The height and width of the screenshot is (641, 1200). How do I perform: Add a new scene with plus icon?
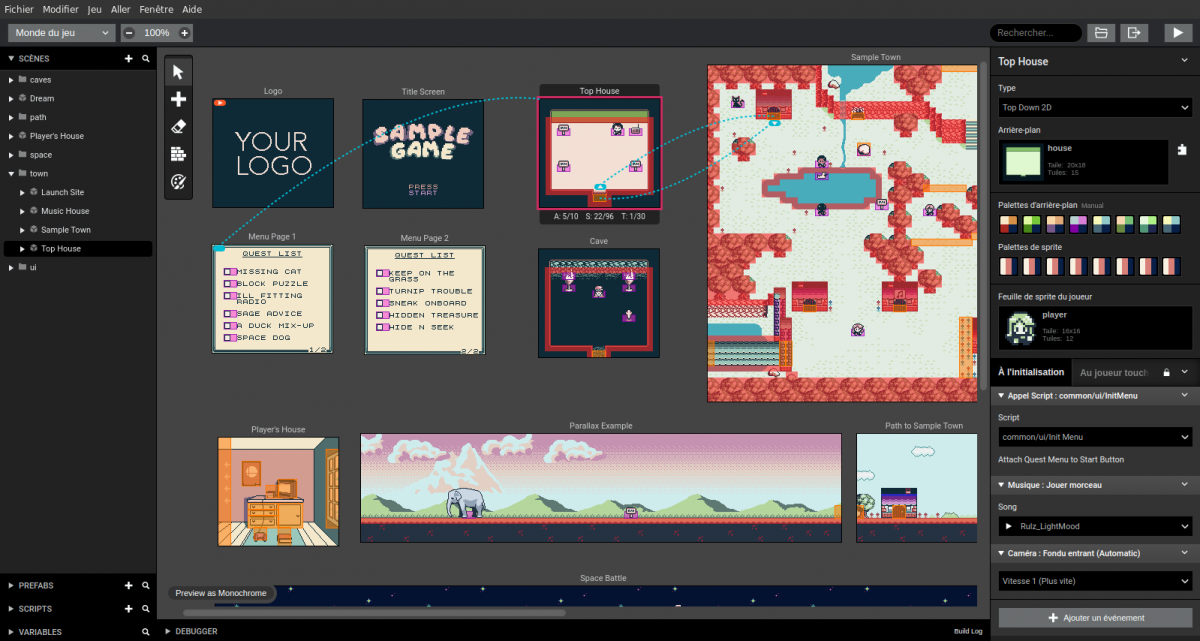(128, 59)
